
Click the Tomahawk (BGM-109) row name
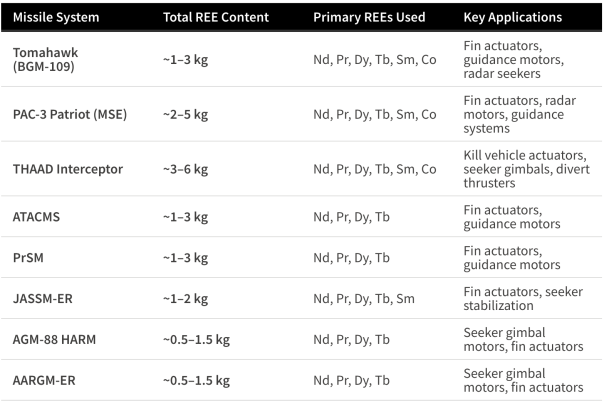pyautogui.click(x=45, y=59)
